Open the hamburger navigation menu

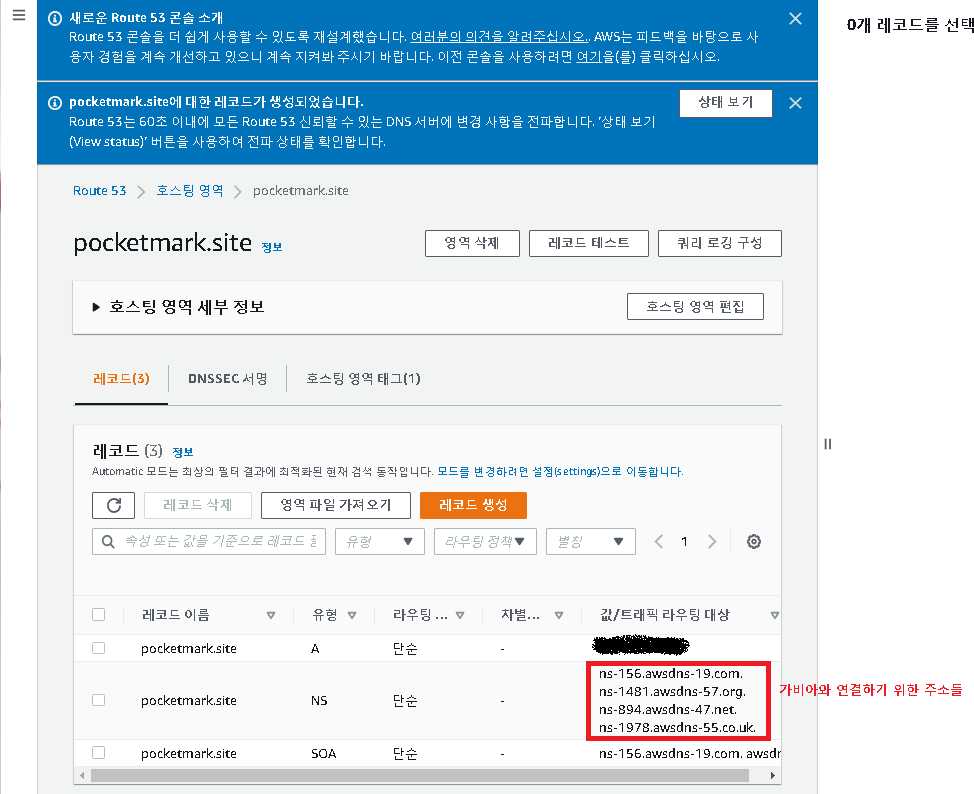click(19, 15)
